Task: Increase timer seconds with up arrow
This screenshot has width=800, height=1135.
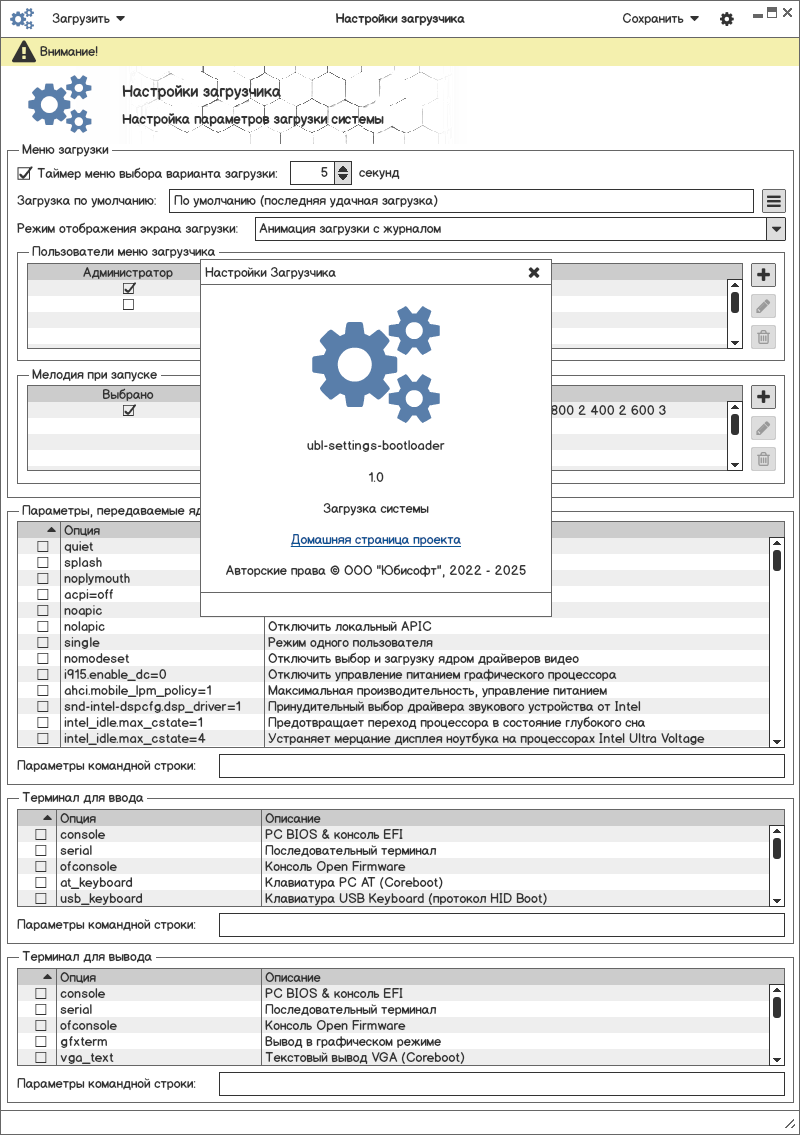Action: pyautogui.click(x=343, y=169)
